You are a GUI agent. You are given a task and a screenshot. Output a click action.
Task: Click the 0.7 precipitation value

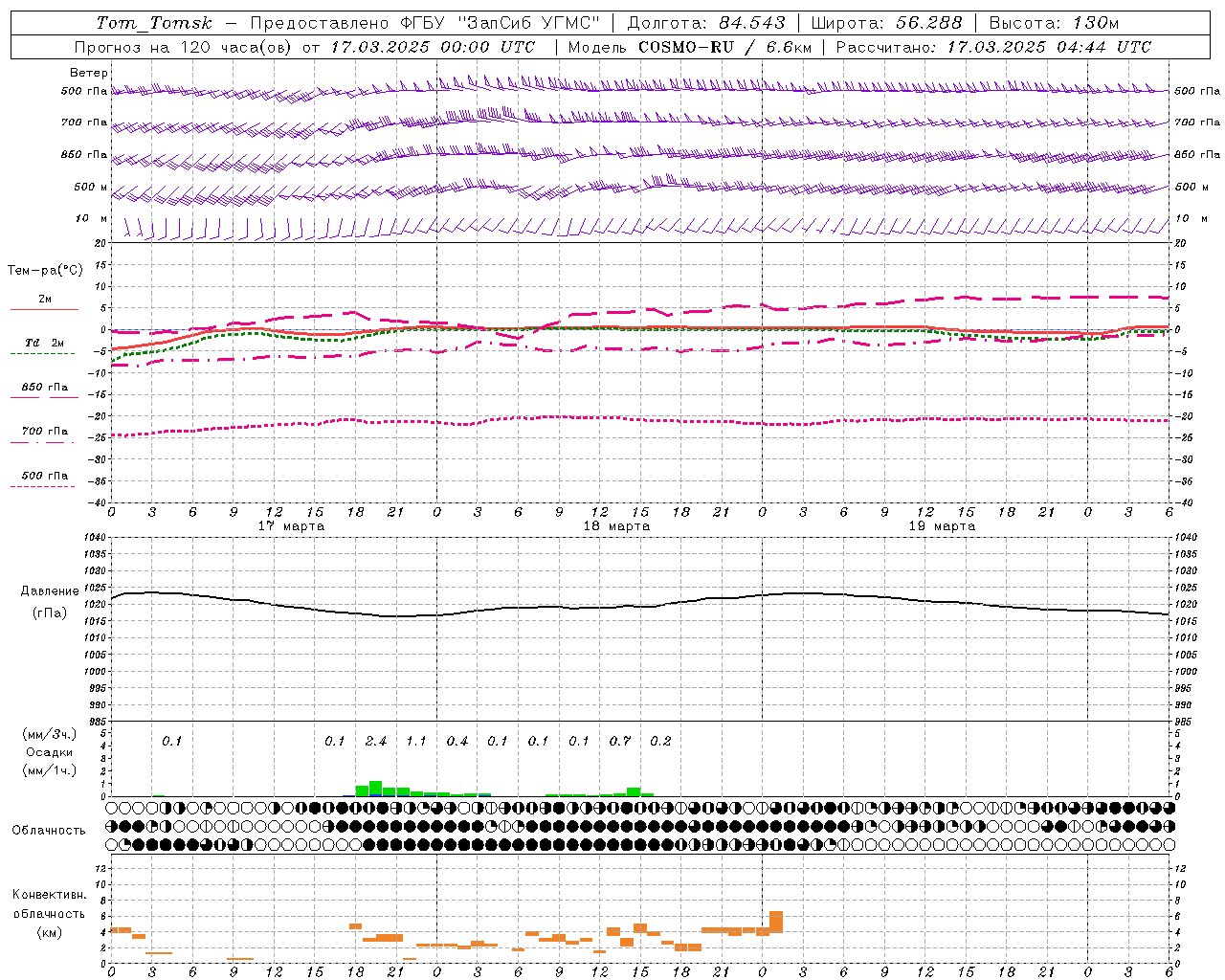point(620,742)
